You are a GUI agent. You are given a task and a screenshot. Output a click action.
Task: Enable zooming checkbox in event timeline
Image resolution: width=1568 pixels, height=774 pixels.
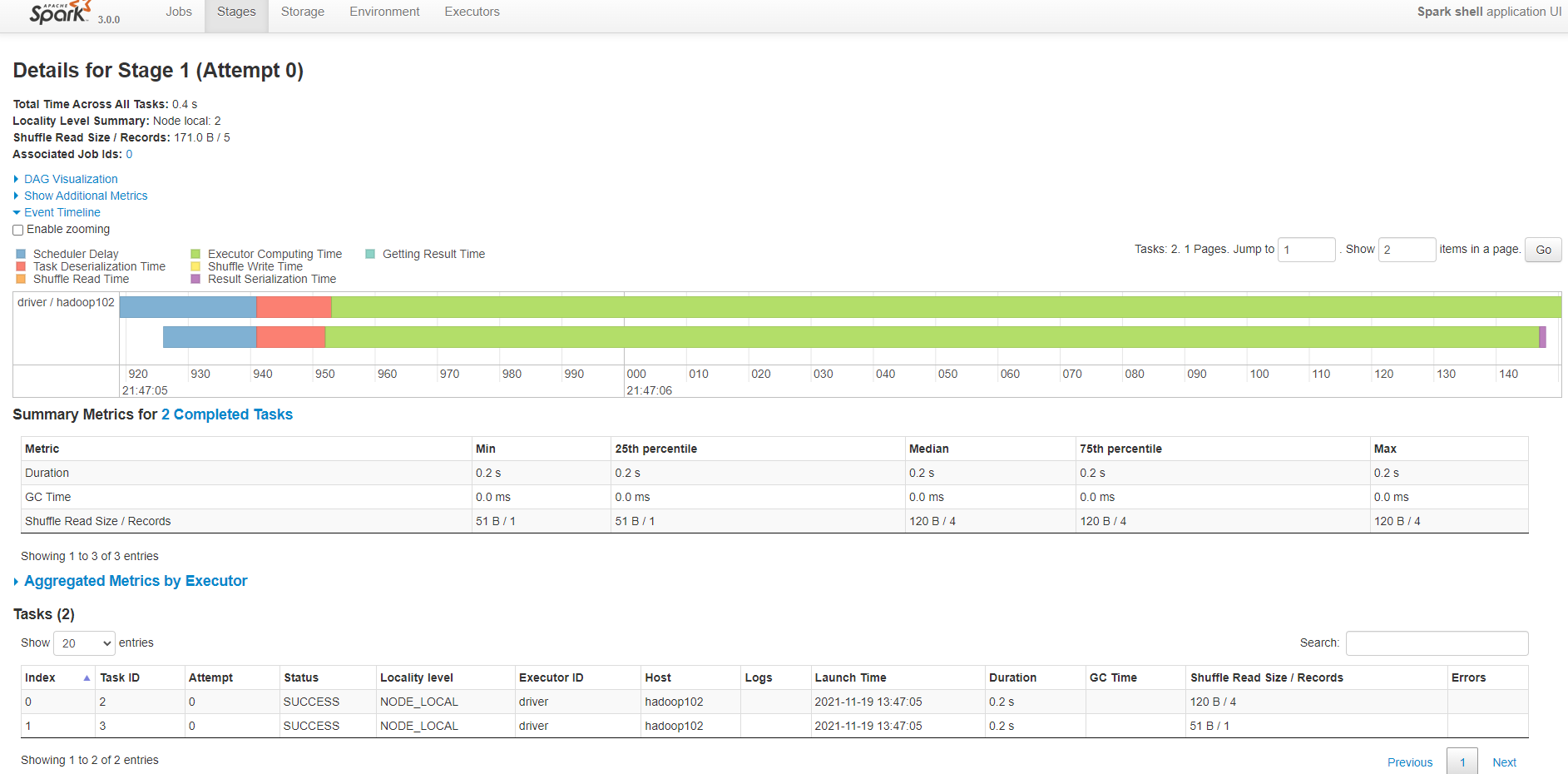(x=18, y=230)
